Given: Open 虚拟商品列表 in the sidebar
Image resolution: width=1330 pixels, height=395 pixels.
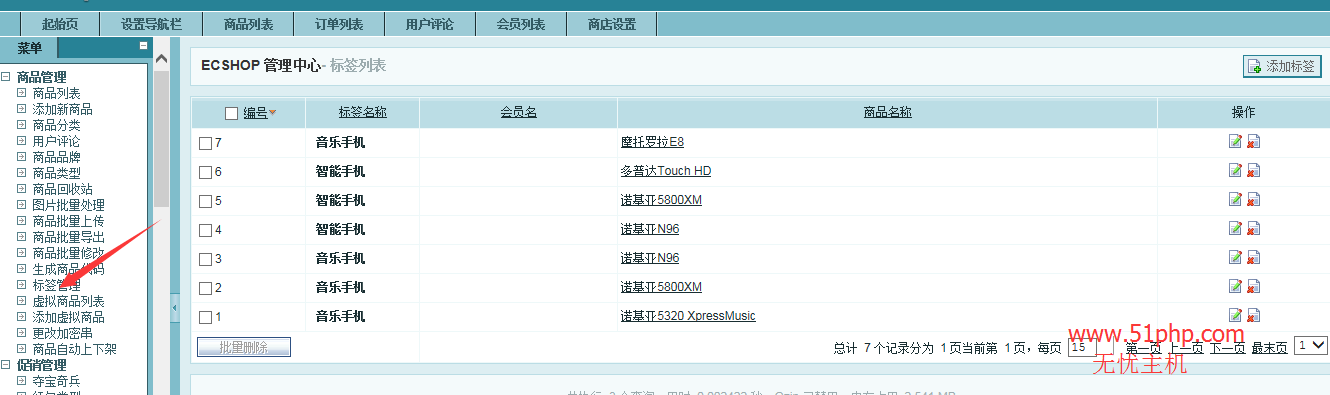Looking at the screenshot, I should click(x=68, y=301).
